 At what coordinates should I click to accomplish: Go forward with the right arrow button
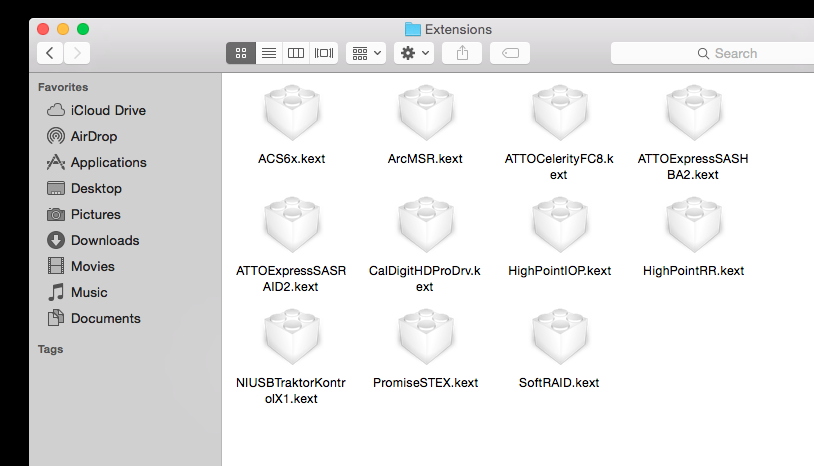[77, 53]
